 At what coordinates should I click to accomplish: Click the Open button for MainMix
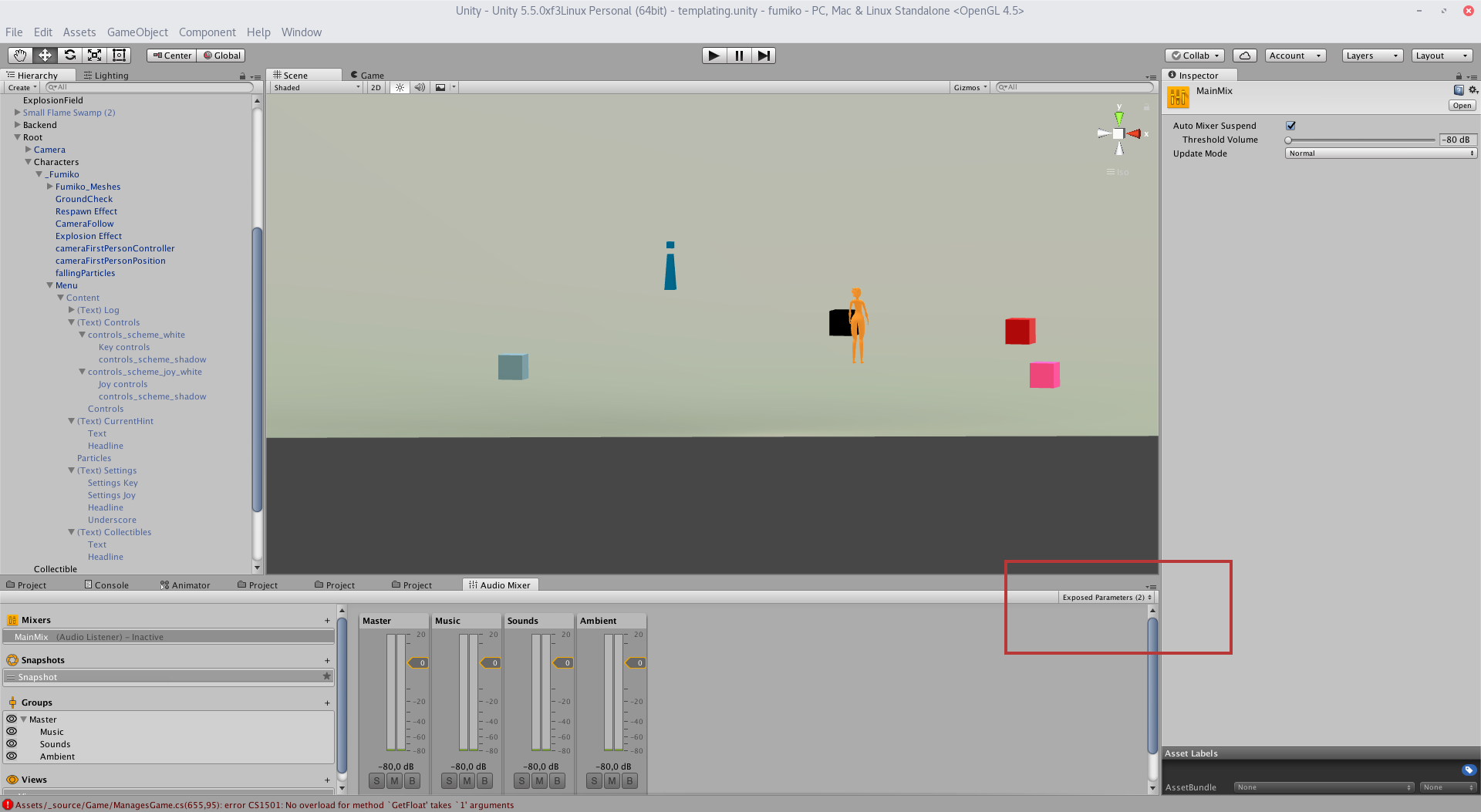point(1462,105)
